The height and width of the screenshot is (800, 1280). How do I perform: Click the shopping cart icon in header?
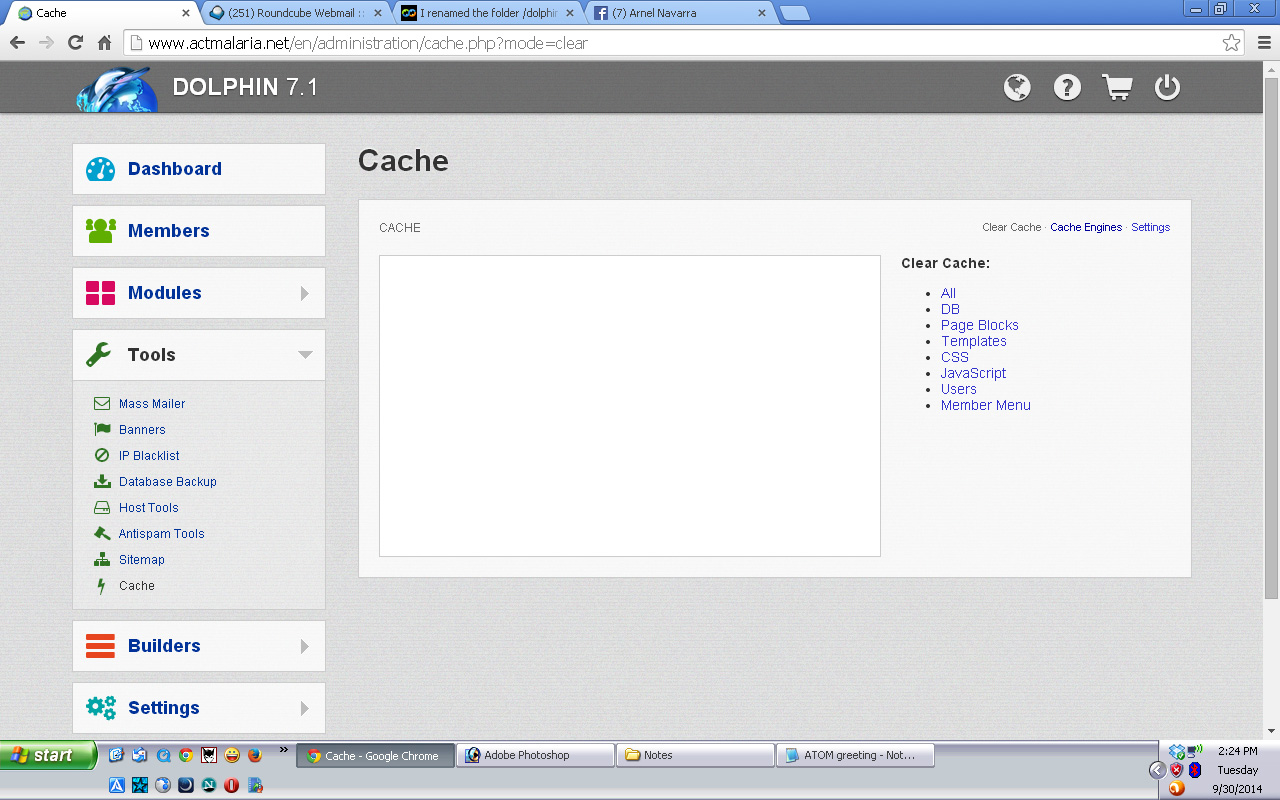pos(1117,87)
